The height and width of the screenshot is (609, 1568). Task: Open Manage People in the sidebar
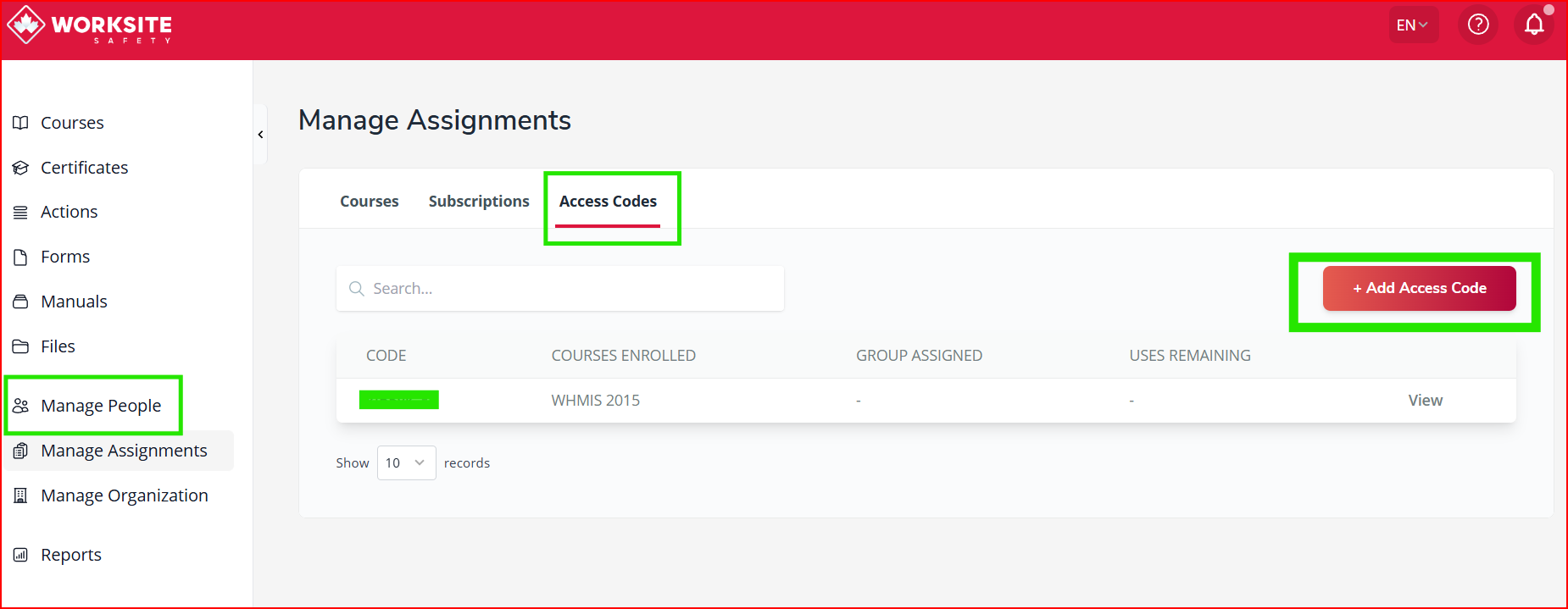pyautogui.click(x=100, y=406)
